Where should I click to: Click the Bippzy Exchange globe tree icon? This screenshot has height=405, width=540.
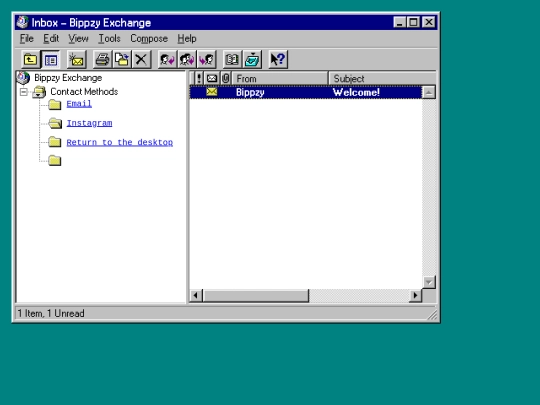(x=23, y=78)
